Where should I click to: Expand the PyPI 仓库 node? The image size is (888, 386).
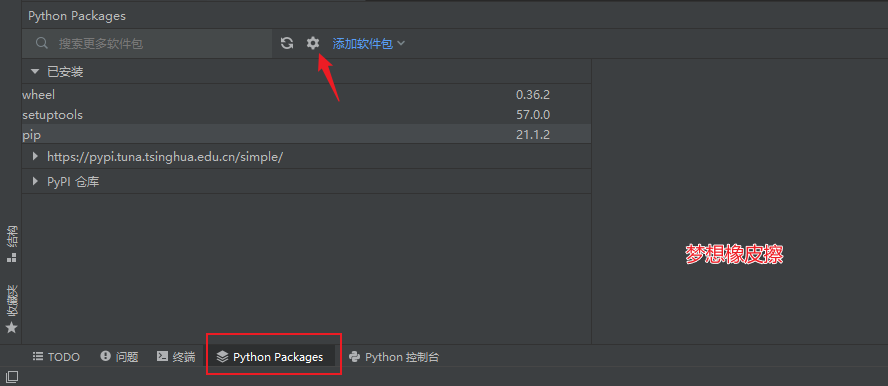pos(36,181)
